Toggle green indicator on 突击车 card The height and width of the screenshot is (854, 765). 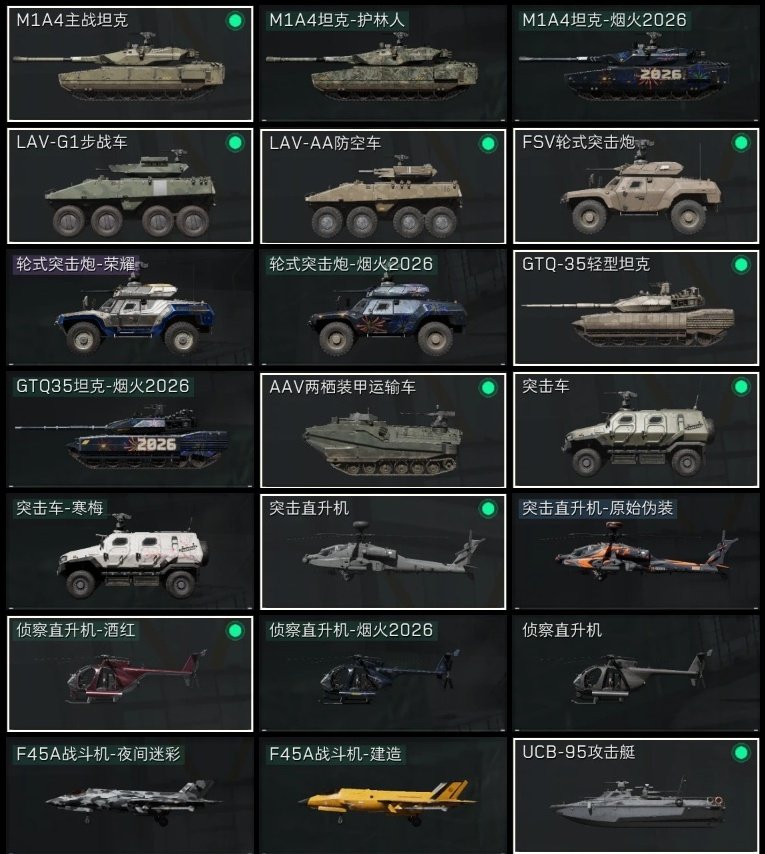point(741,387)
